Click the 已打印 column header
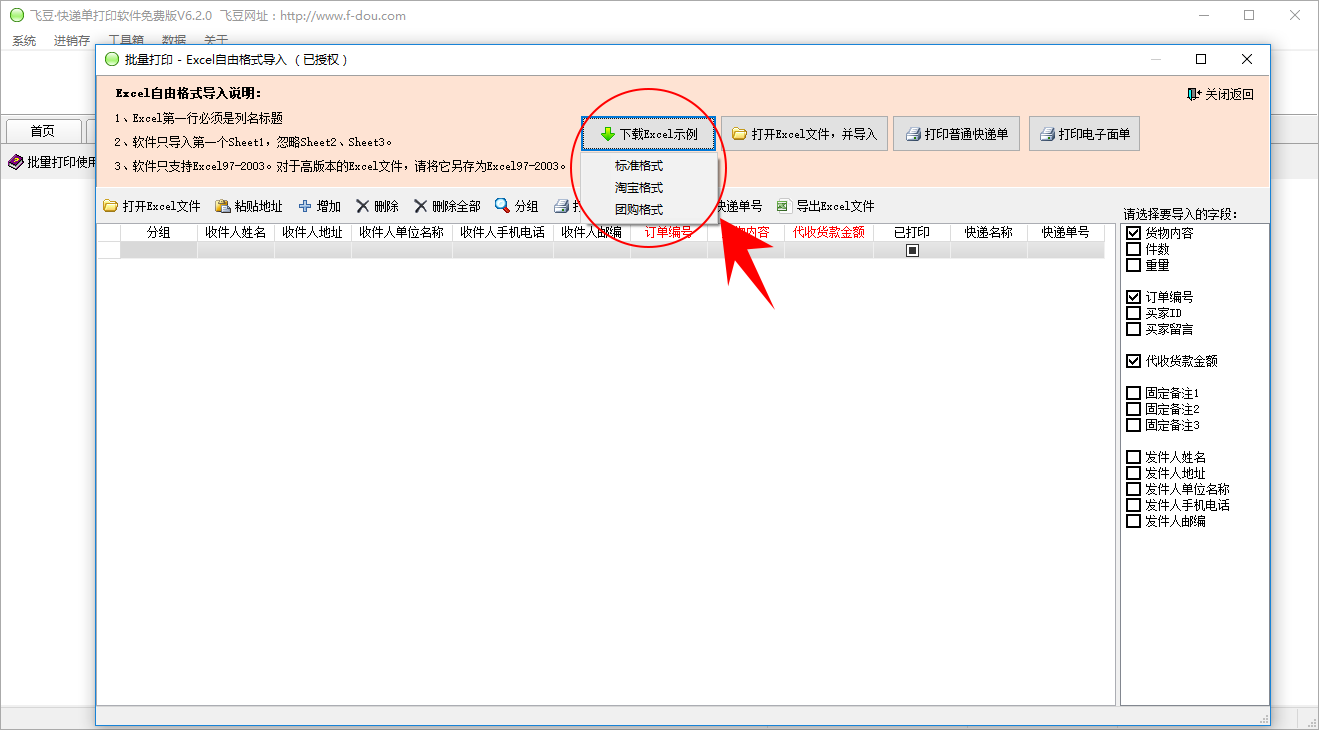1319x730 pixels. pos(912,232)
